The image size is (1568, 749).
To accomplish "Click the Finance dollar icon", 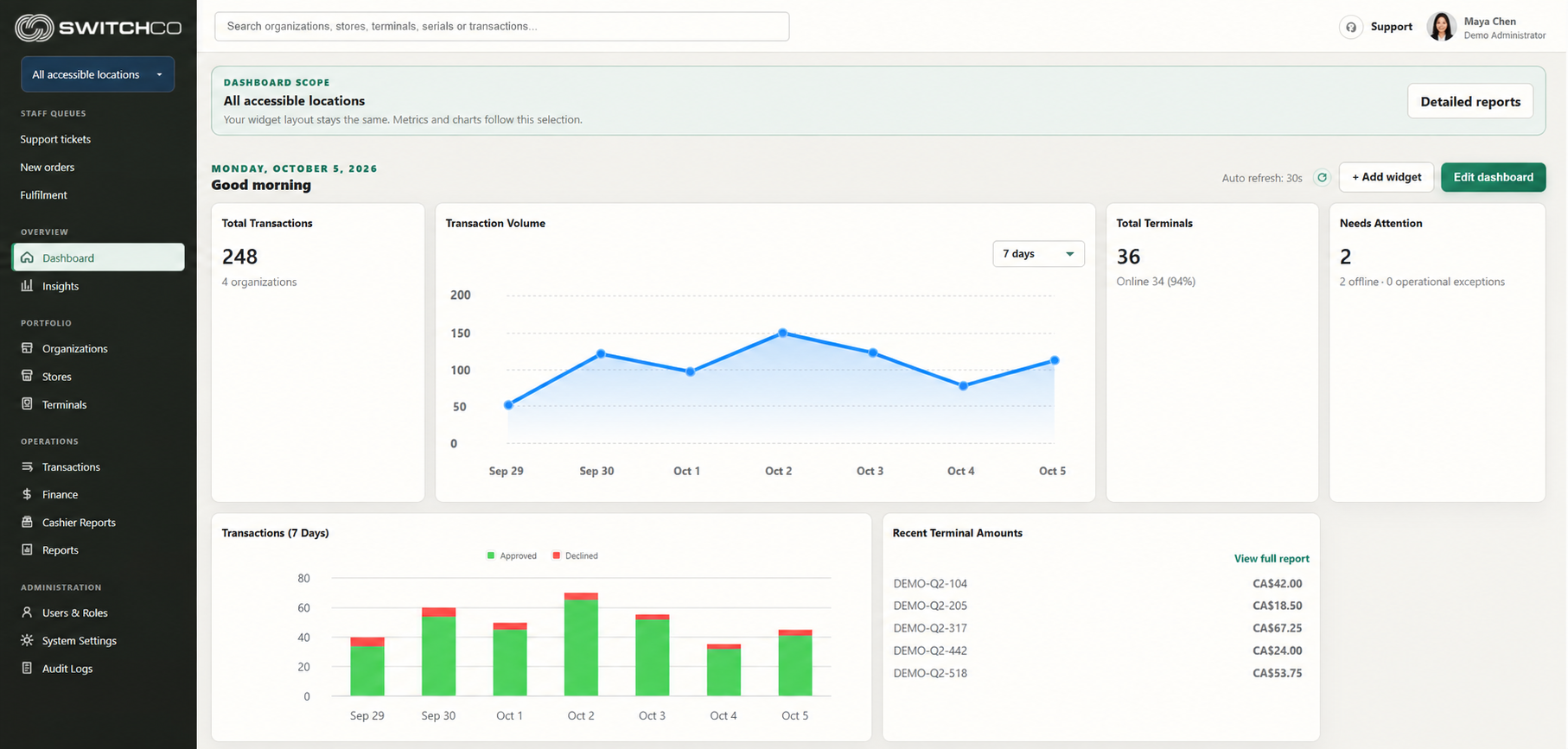I will pyautogui.click(x=28, y=494).
